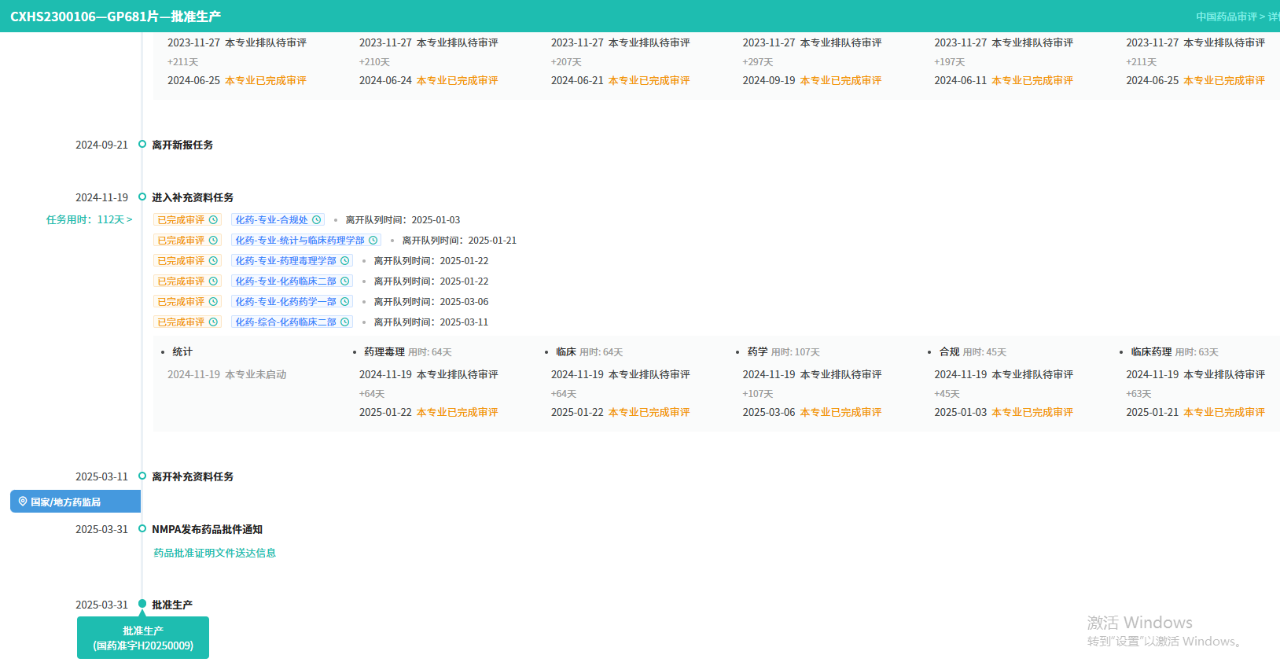Click clock icon in 已完成审评 tag beside 合规处
1280x664 pixels.
(x=213, y=220)
